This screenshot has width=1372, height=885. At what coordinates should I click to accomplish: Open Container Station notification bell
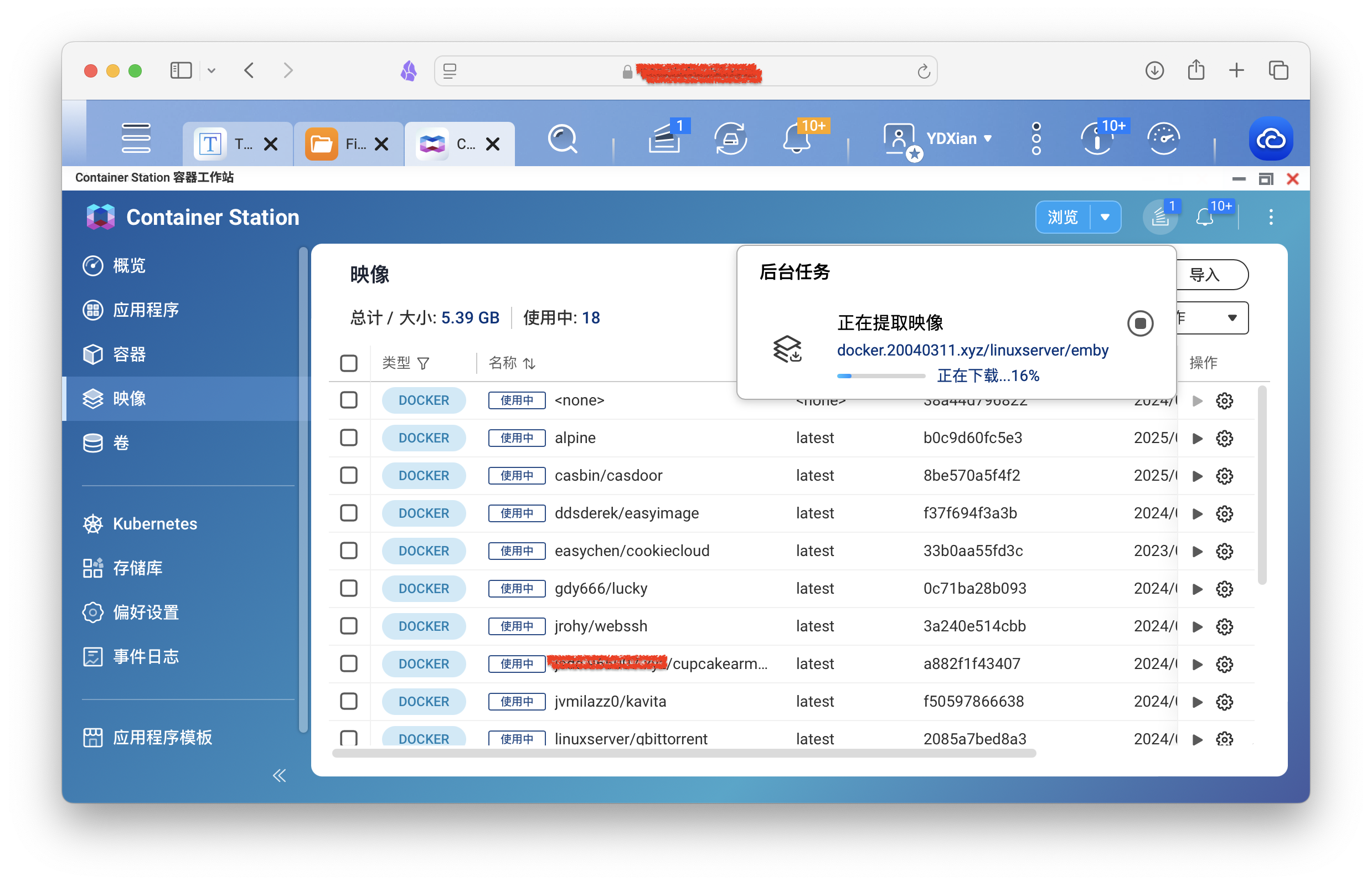1204,217
